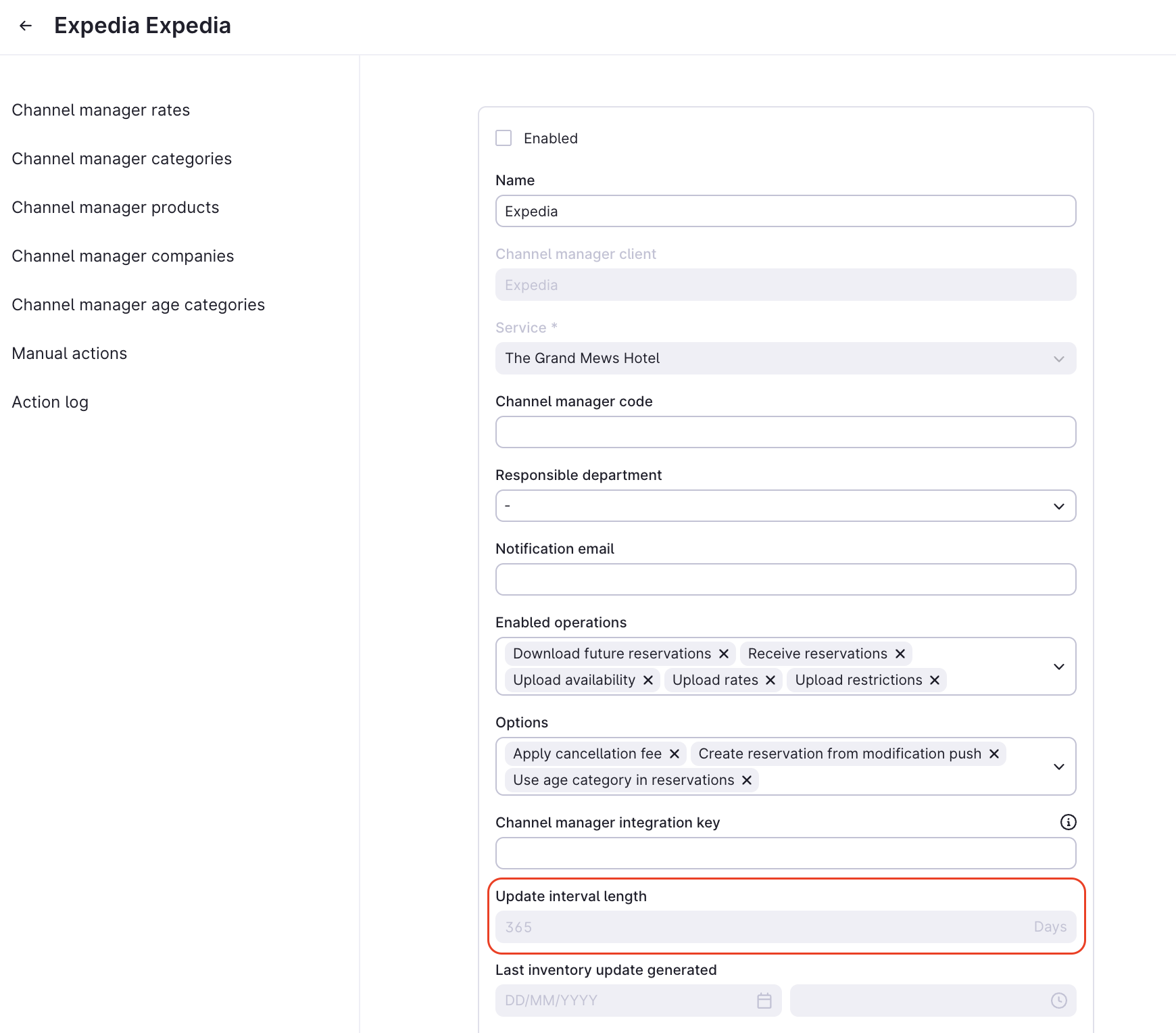The image size is (1176, 1033).
Task: Go back using the back arrow
Action: click(x=25, y=26)
